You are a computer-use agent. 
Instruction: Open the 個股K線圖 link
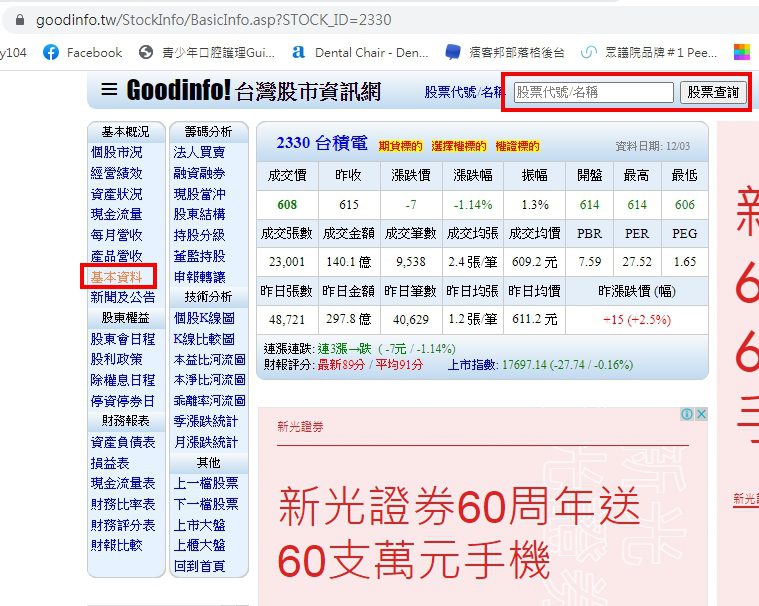tap(204, 318)
